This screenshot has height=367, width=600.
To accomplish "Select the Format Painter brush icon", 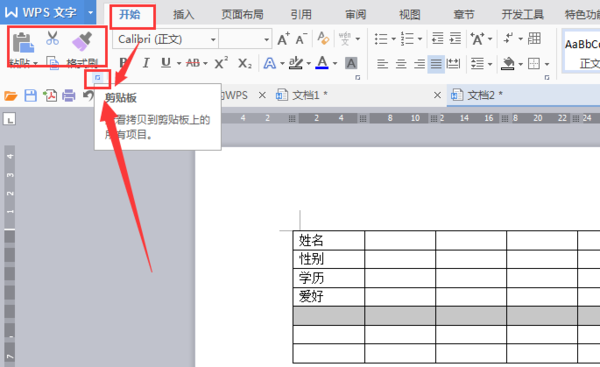I will point(82,41).
